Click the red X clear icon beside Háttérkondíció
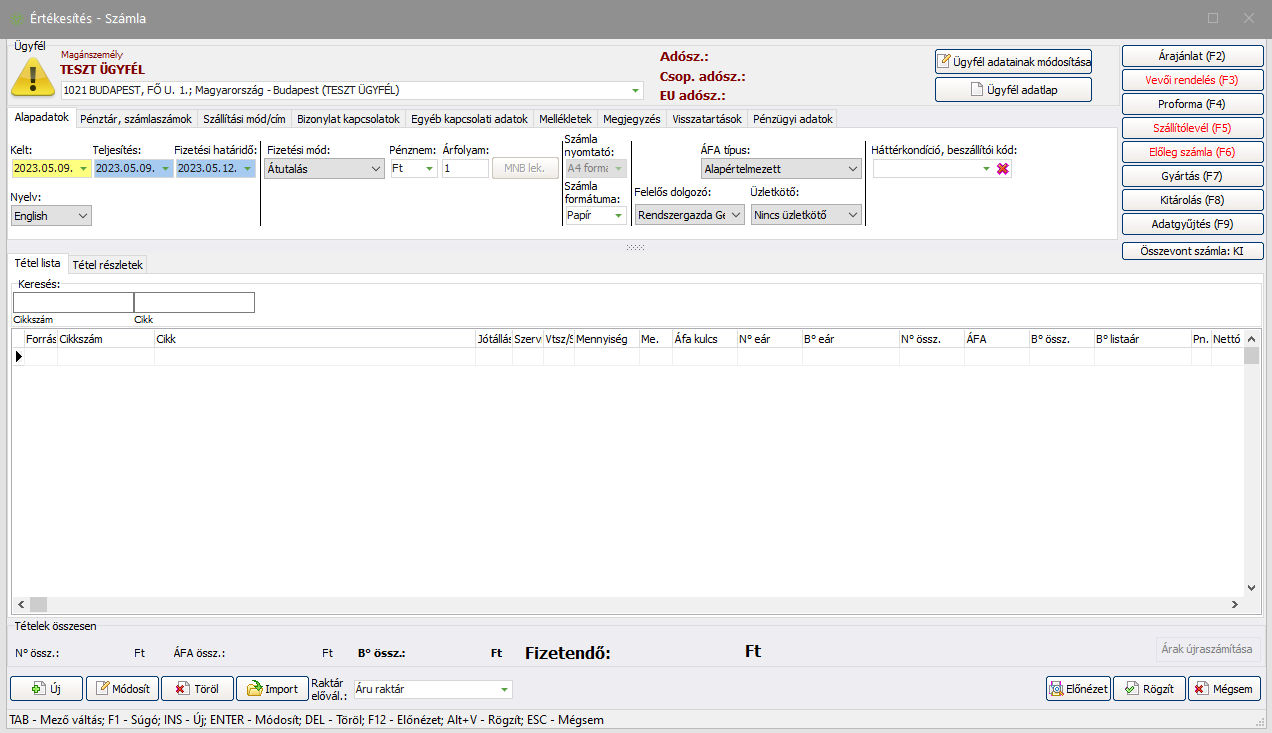Viewport: 1272px width, 733px height. (x=1003, y=169)
